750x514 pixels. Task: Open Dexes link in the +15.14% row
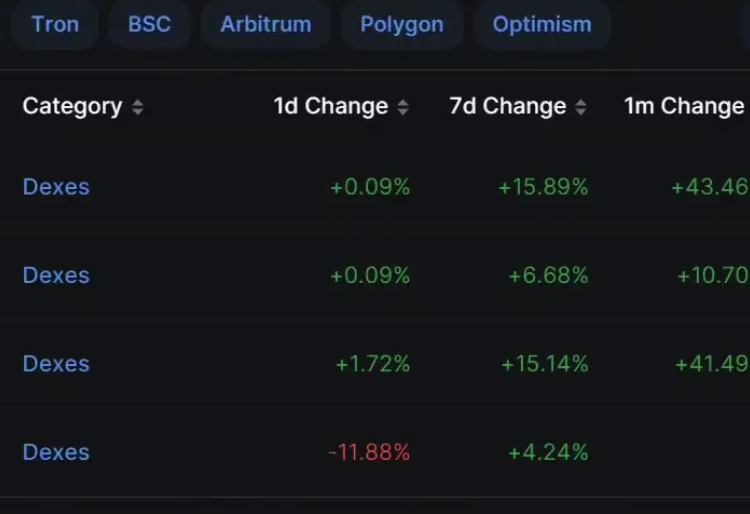point(56,364)
